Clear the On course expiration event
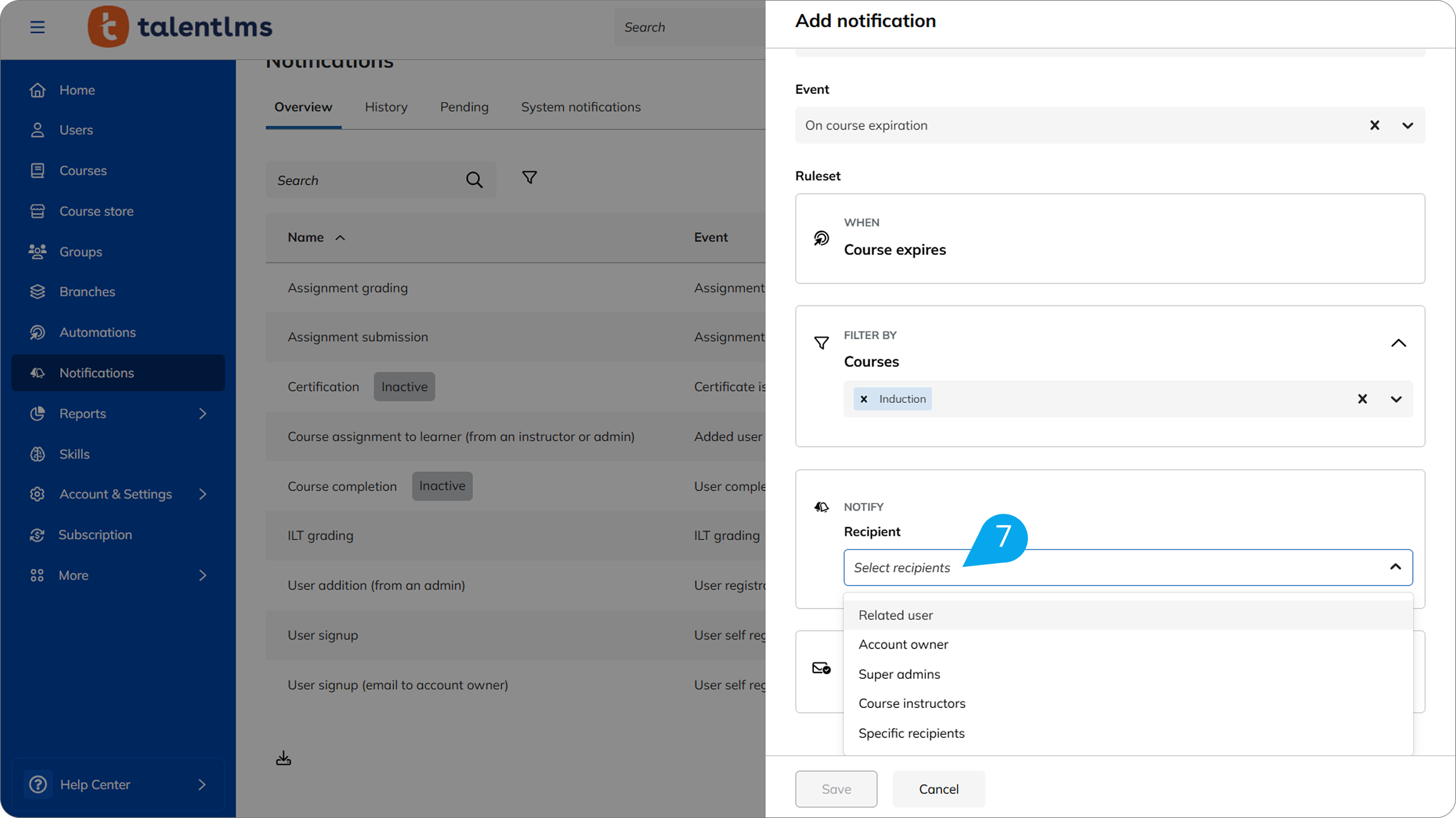 click(x=1374, y=125)
